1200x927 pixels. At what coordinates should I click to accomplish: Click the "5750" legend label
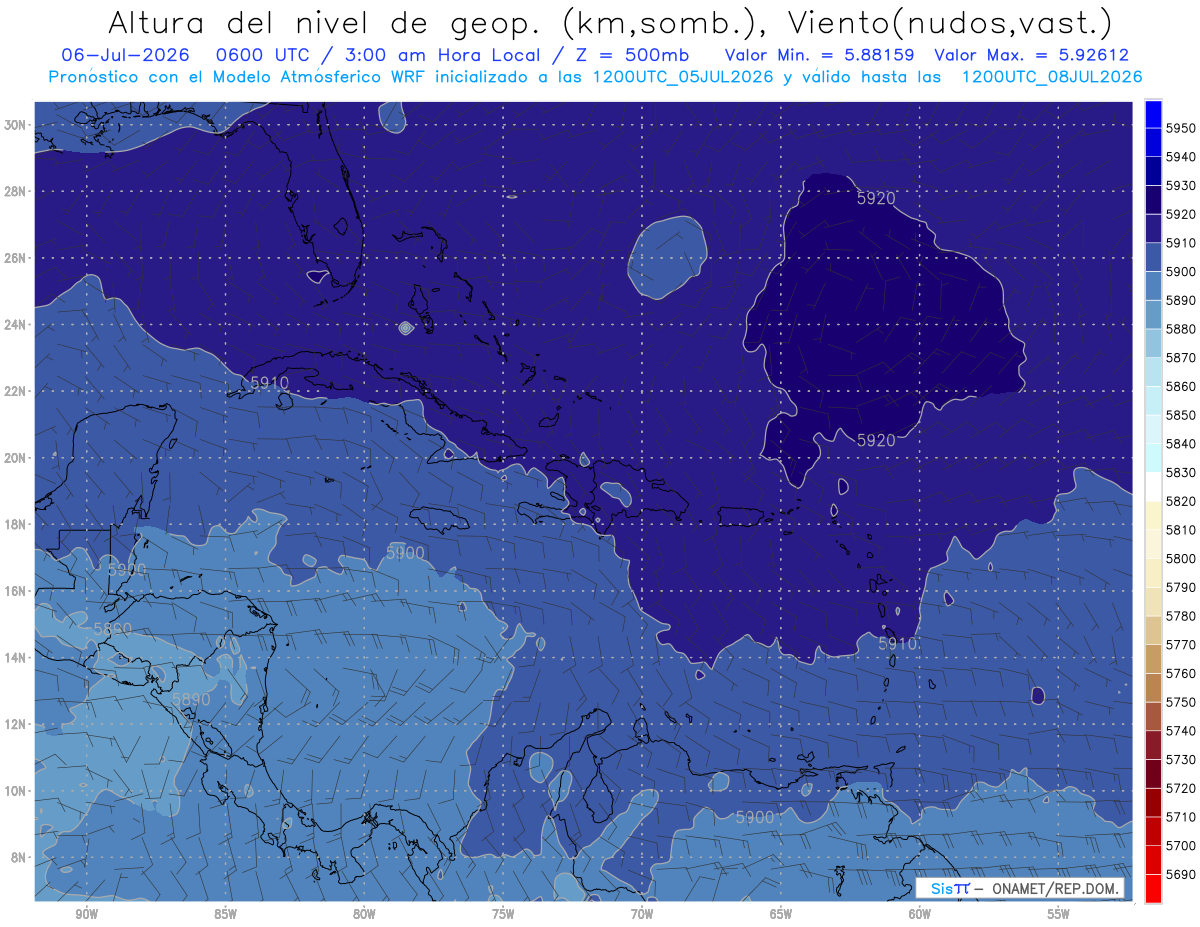tap(1180, 703)
